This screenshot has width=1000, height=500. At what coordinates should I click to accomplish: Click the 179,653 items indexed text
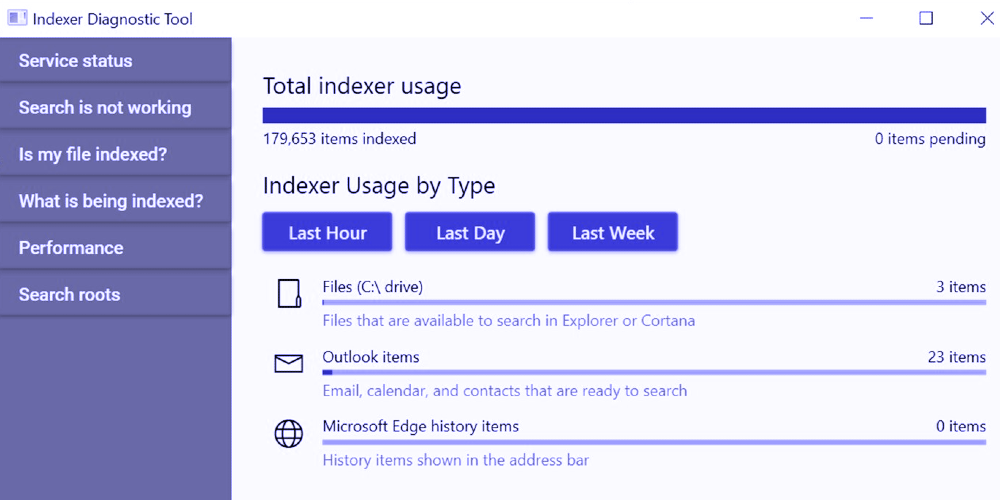[x=339, y=139]
